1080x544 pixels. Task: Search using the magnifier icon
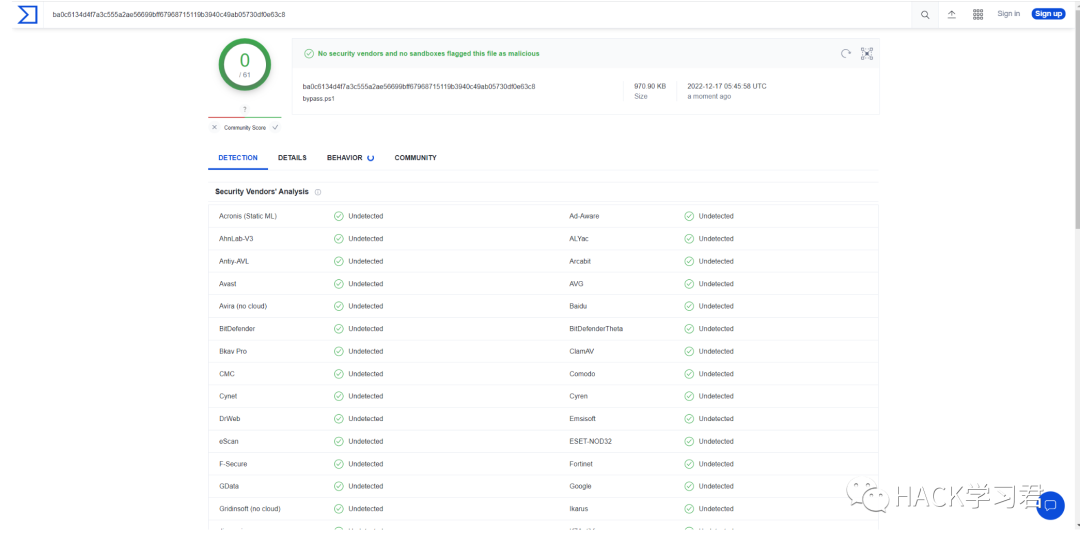[x=925, y=14]
